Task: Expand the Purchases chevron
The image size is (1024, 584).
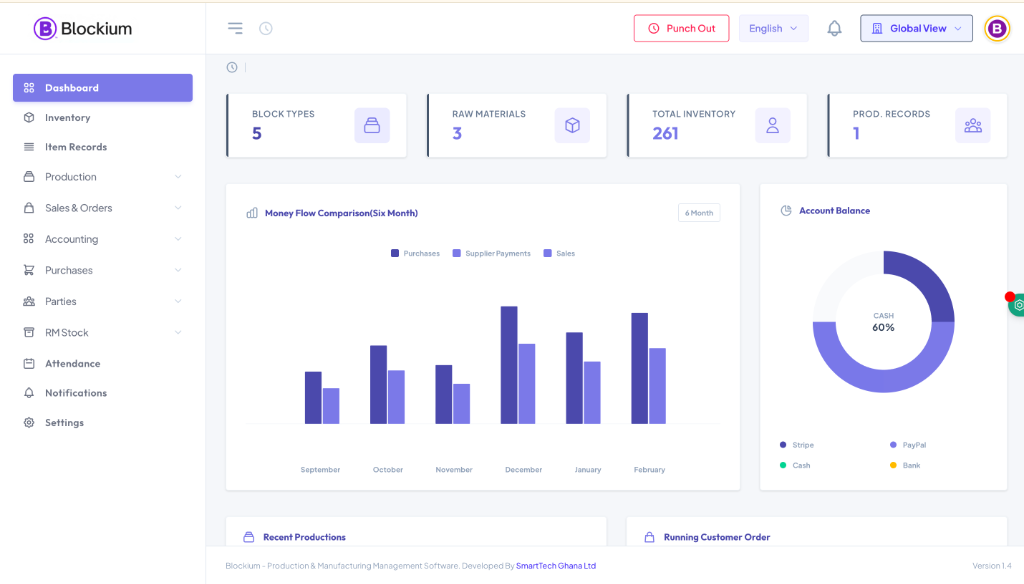Action: [178, 270]
